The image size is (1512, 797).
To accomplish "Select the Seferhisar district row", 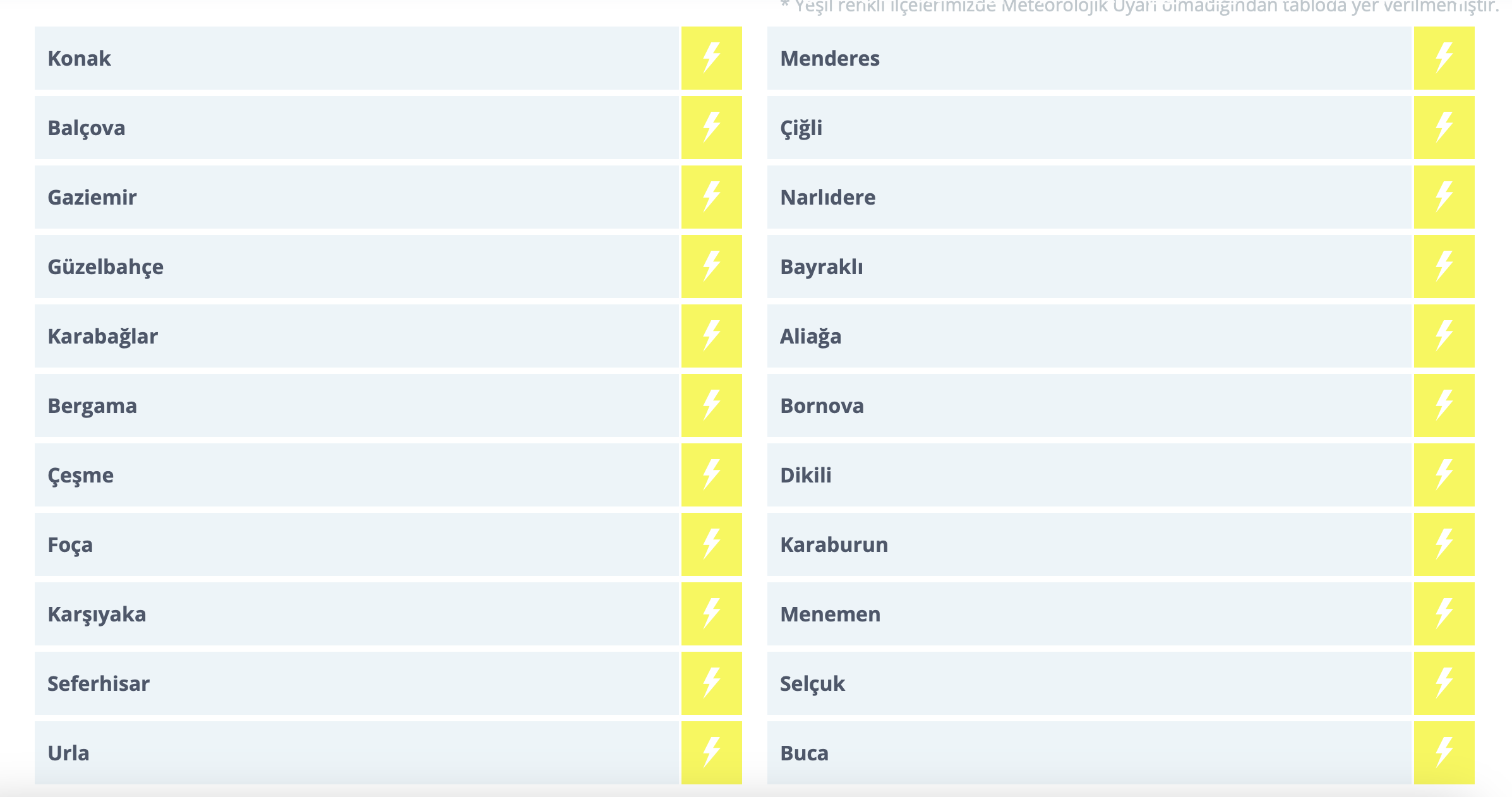I will pyautogui.click(x=99, y=683).
